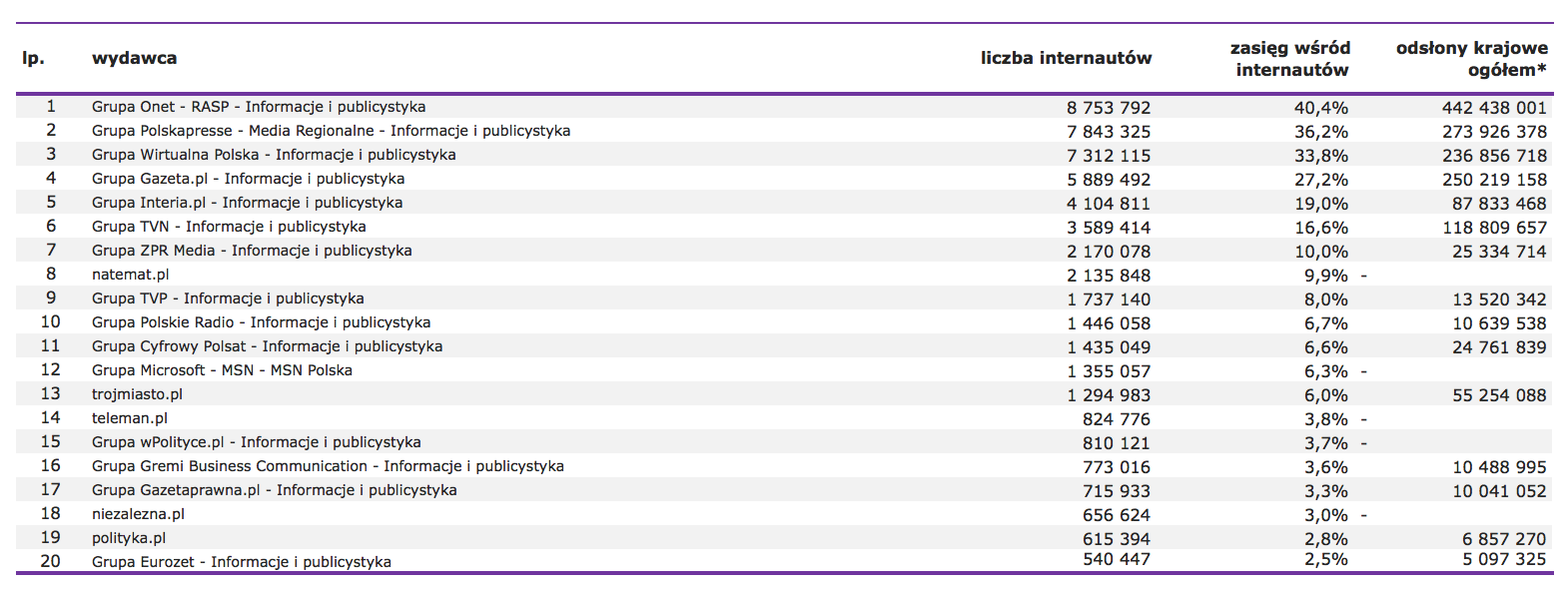Click the 'odsłony krajowe ogółem*' header
The height and width of the screenshot is (595, 1568).
(1471, 59)
